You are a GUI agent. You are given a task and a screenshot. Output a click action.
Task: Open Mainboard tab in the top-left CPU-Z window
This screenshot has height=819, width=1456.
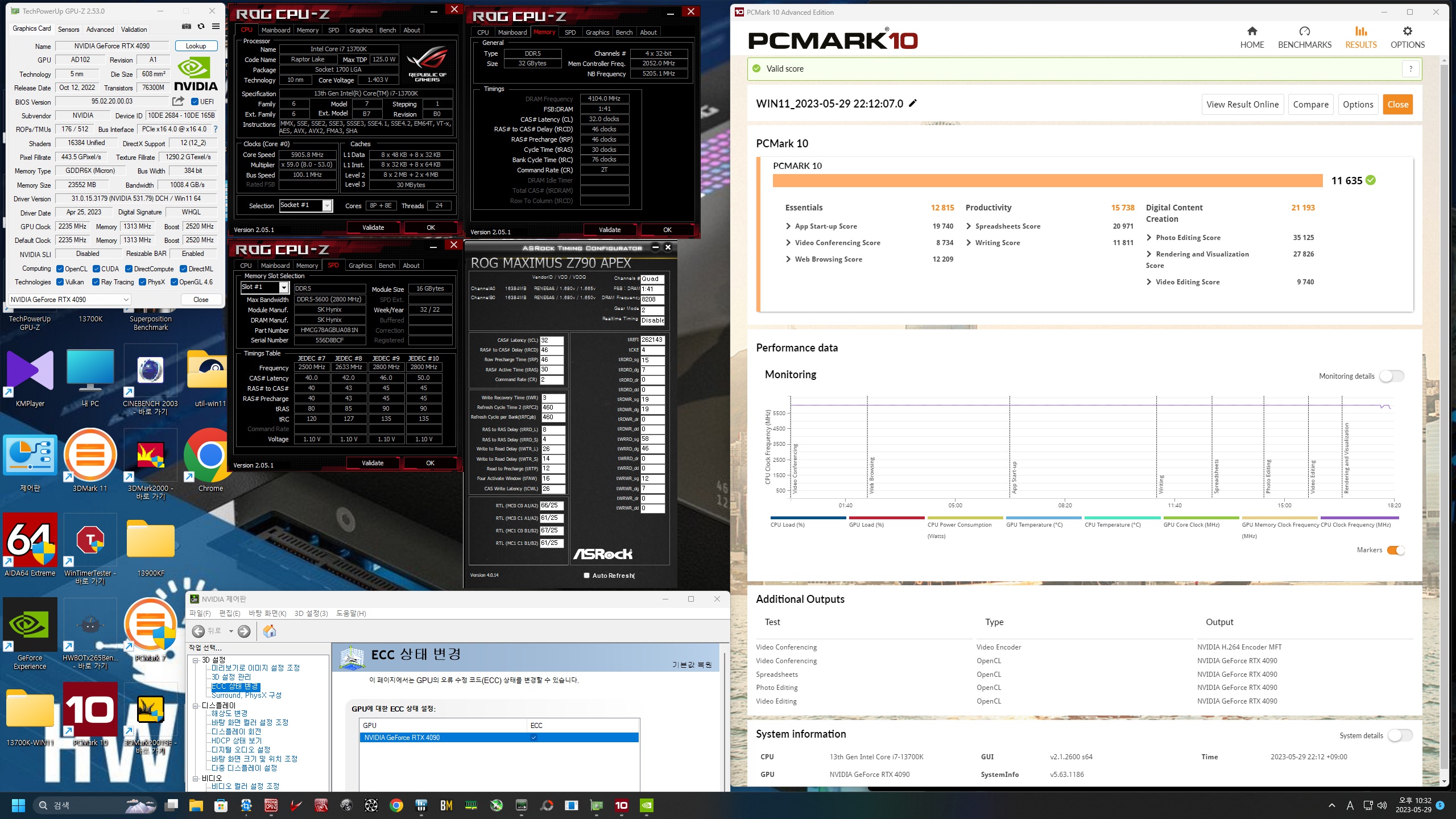pyautogui.click(x=275, y=30)
